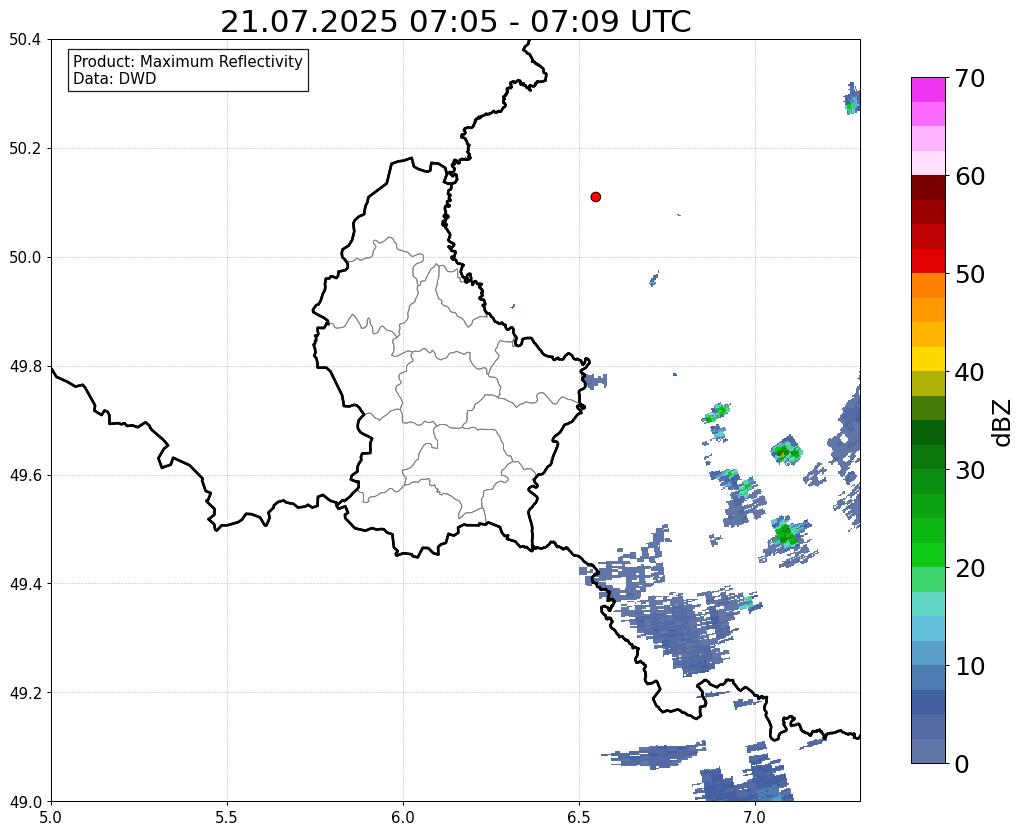1023x834 pixels.
Task: Click the dark maroon colorbar segment below 60
Action: coord(928,188)
